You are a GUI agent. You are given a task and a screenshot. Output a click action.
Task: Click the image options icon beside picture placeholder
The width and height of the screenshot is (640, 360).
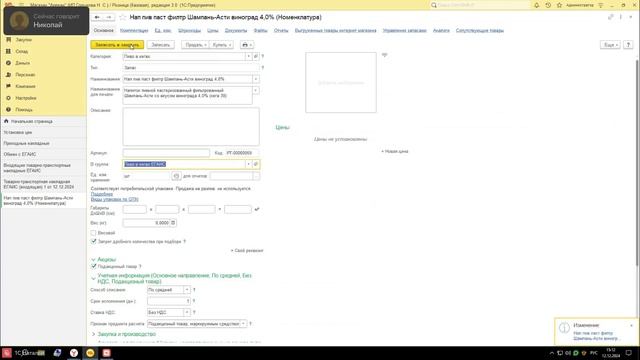[x=384, y=55]
